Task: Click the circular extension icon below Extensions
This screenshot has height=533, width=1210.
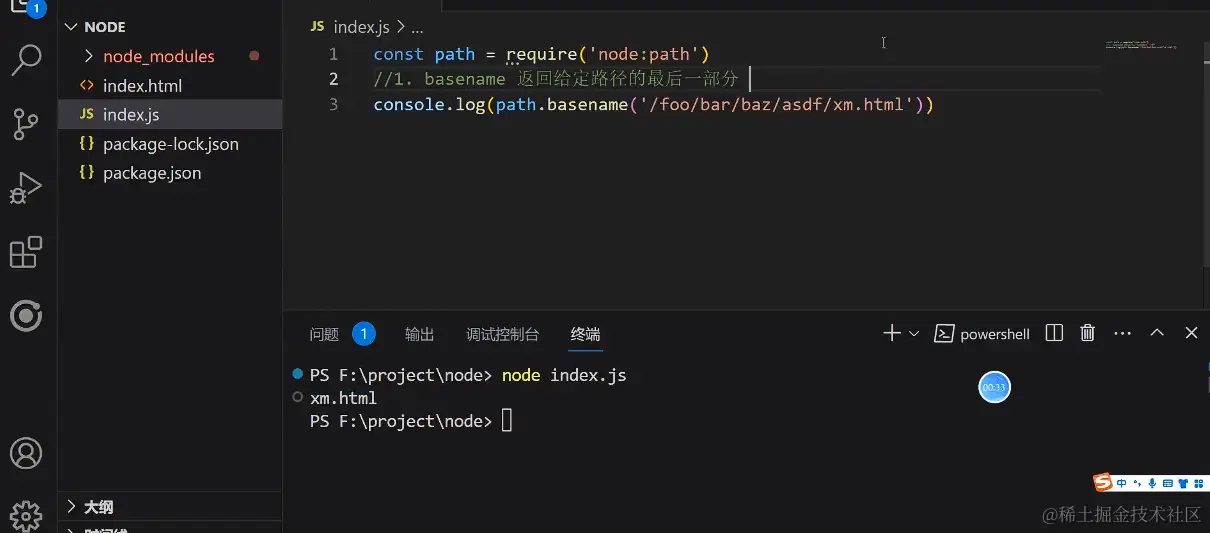Action: (x=26, y=316)
